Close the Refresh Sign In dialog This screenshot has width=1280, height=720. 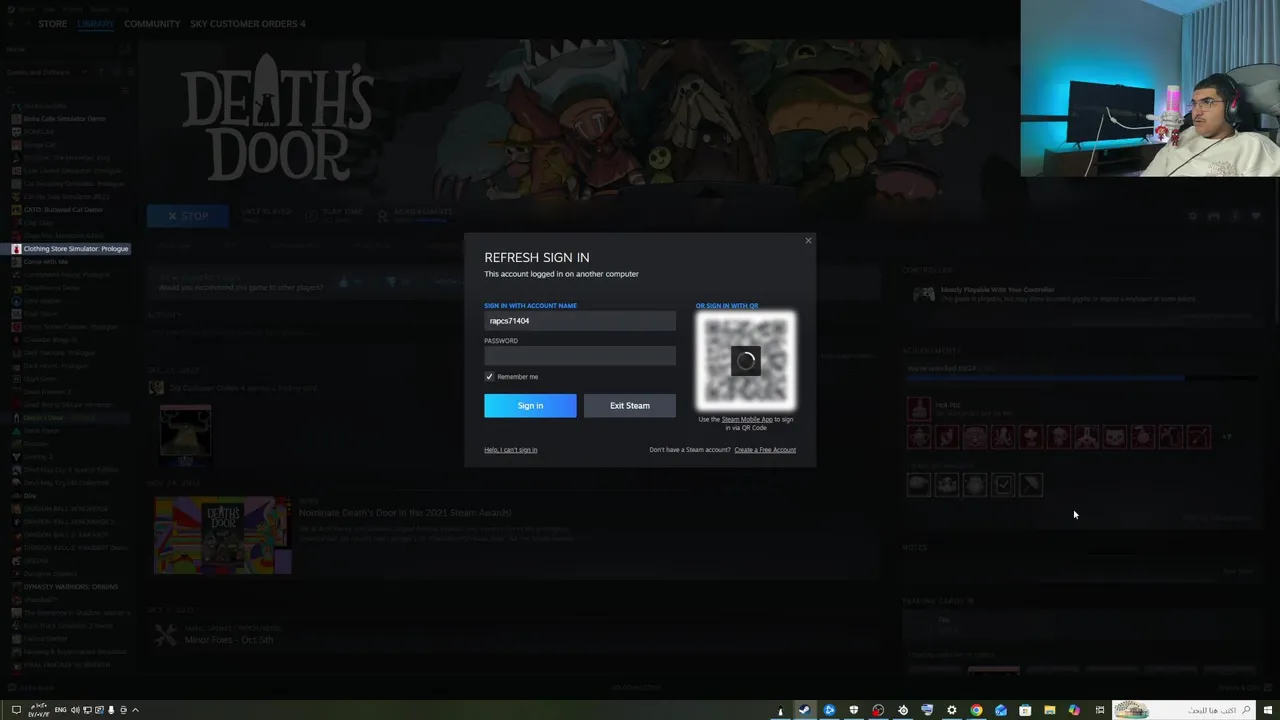808,240
